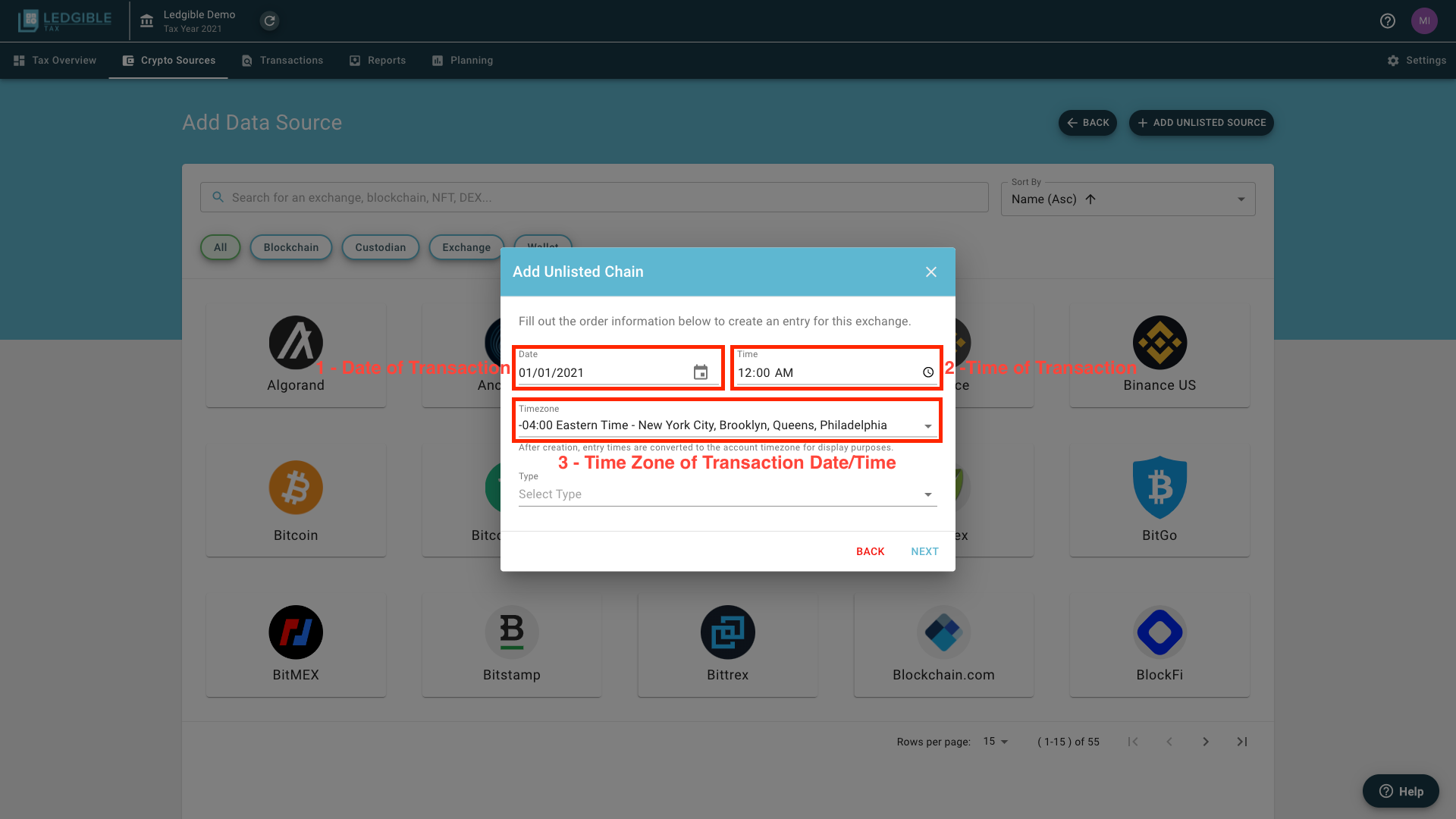Select the Exchange filter chip
Screen dimensions: 1456x819
click(466, 247)
